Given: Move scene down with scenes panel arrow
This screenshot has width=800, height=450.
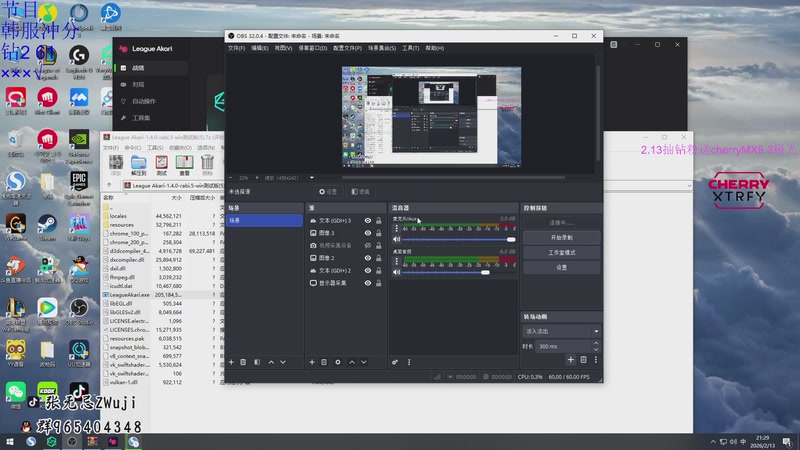Looking at the screenshot, I should coord(283,362).
